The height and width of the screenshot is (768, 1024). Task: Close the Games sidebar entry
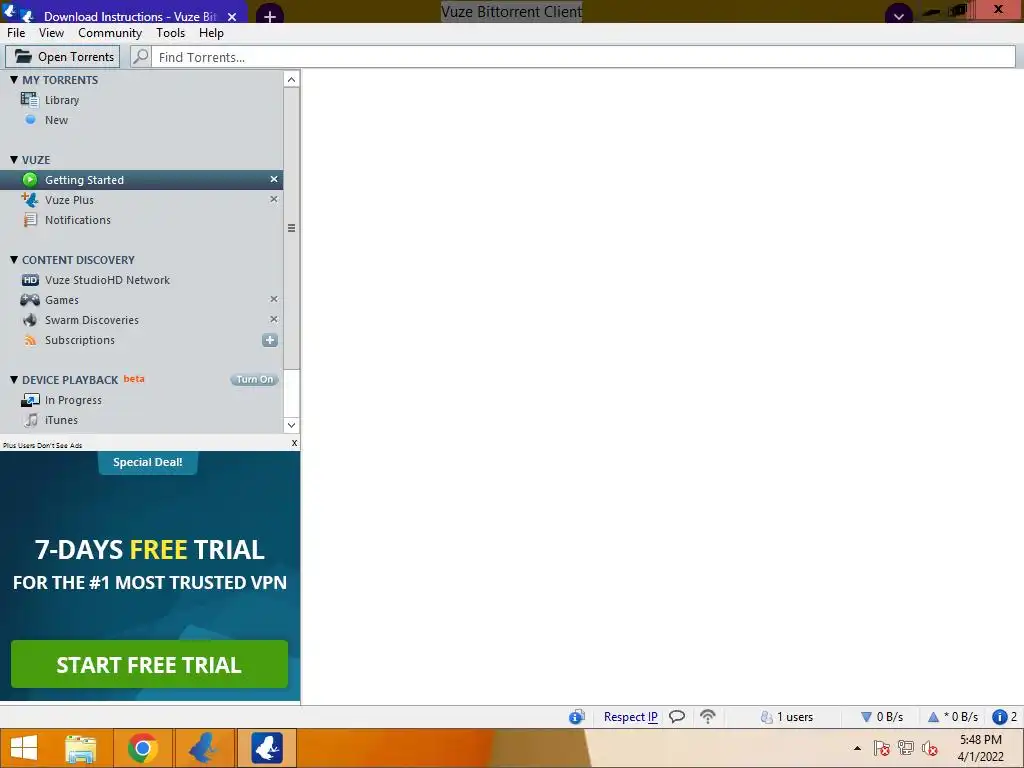[274, 299]
